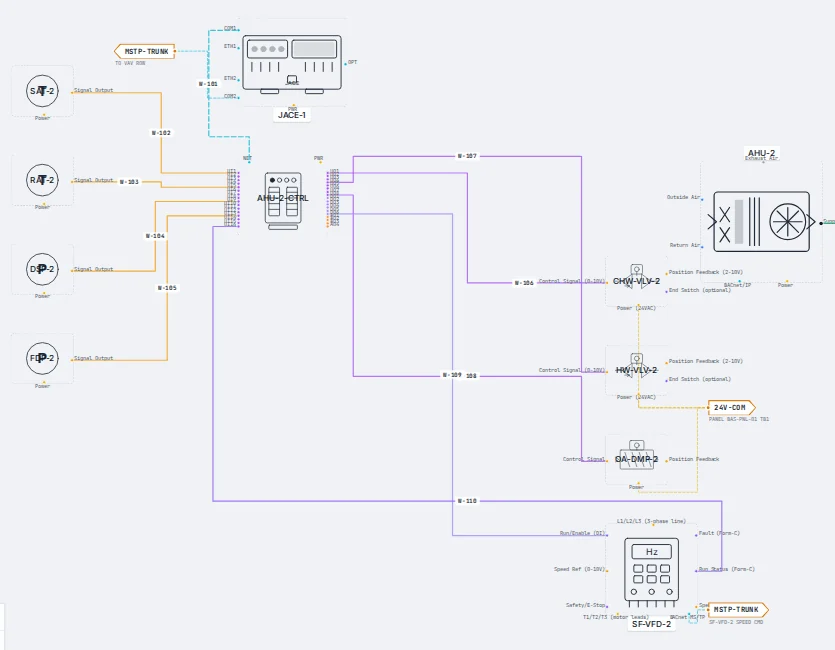The height and width of the screenshot is (650, 835).
Task: Select the AHU-2-CTRL controller module
Action: (283, 200)
